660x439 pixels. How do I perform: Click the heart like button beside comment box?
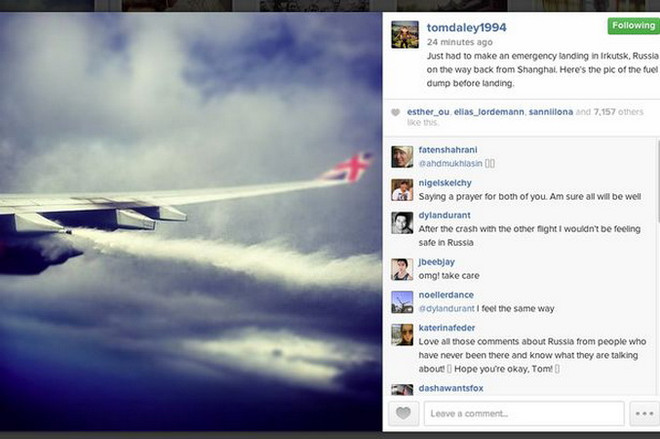[x=403, y=413]
